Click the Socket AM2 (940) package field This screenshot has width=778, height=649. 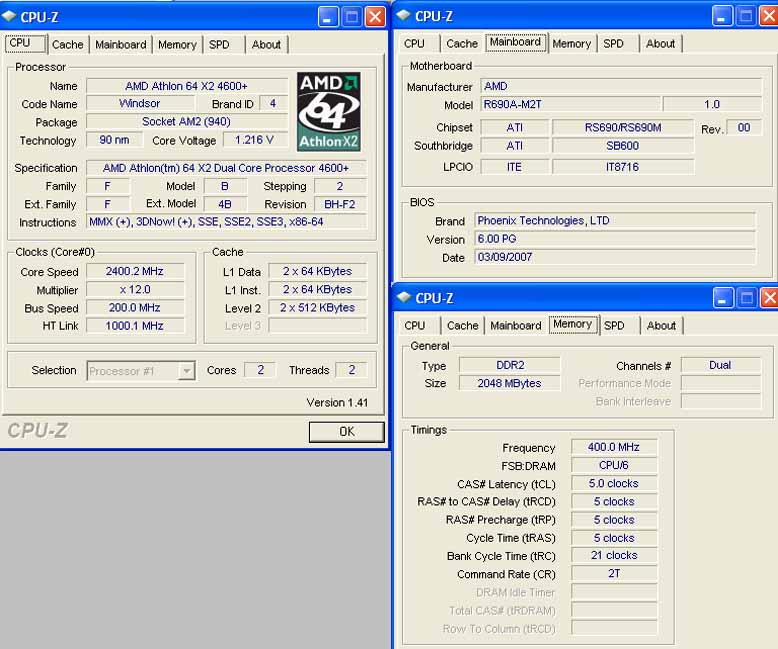click(x=187, y=122)
